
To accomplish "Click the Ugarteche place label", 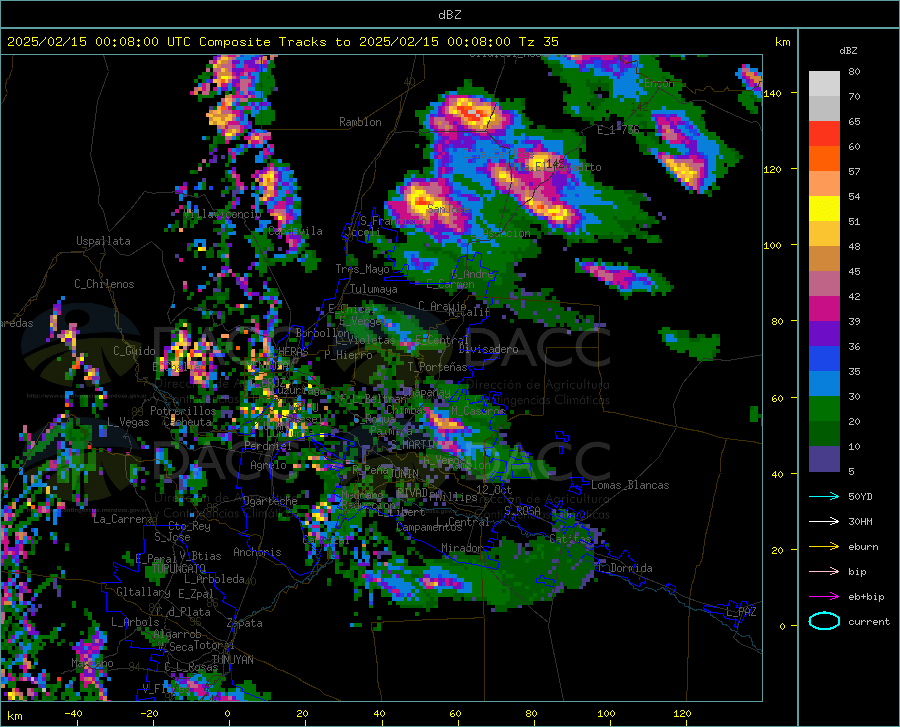I will click(270, 501).
